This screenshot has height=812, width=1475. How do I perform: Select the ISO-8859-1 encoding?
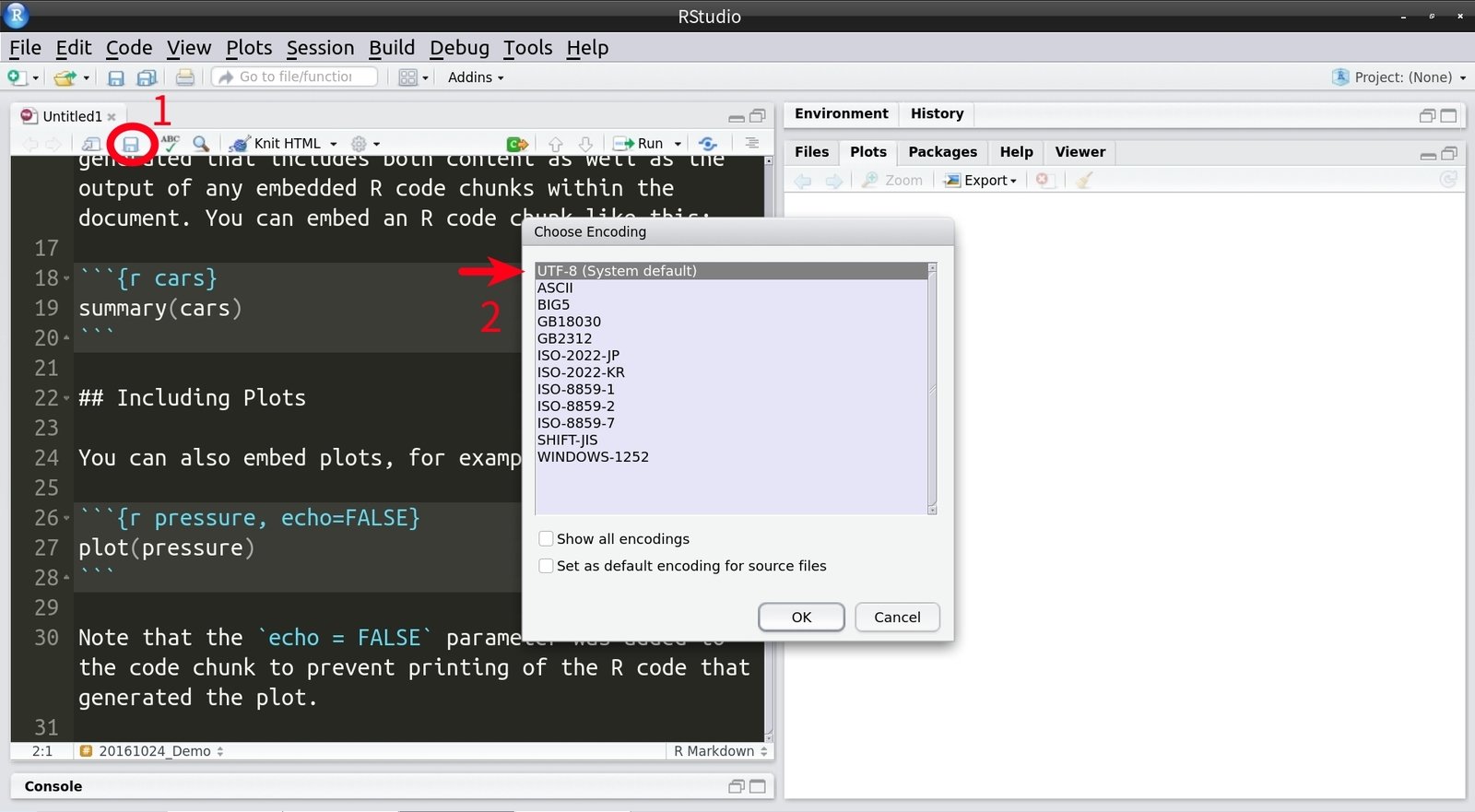[x=732, y=389]
